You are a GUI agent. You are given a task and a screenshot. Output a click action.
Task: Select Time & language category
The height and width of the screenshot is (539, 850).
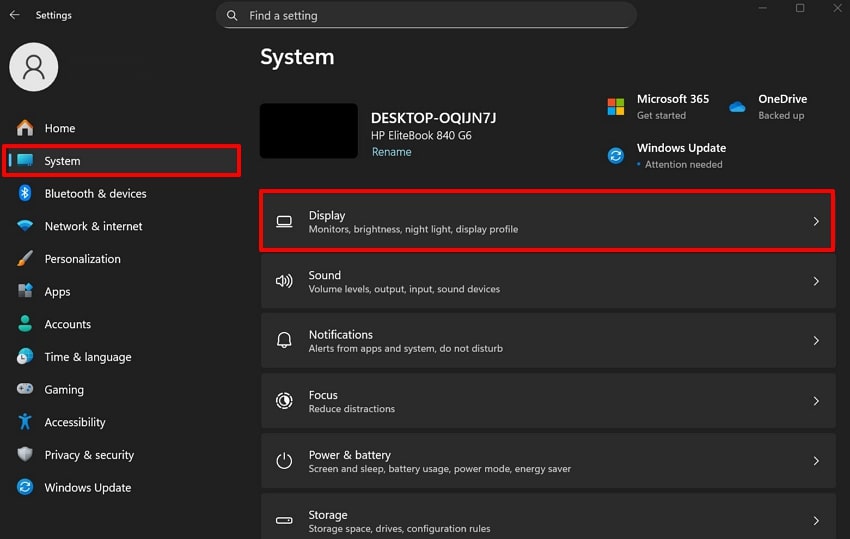pyautogui.click(x=122, y=356)
